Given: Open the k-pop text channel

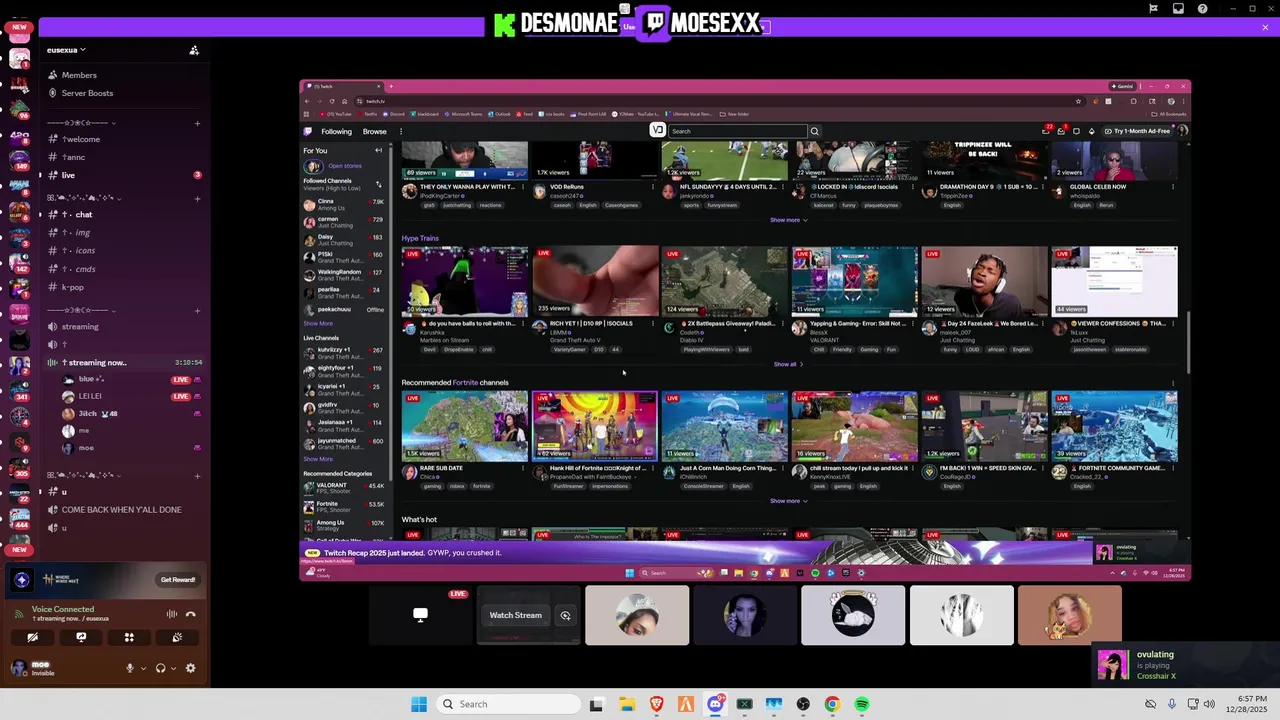Looking at the screenshot, I should tap(125, 287).
